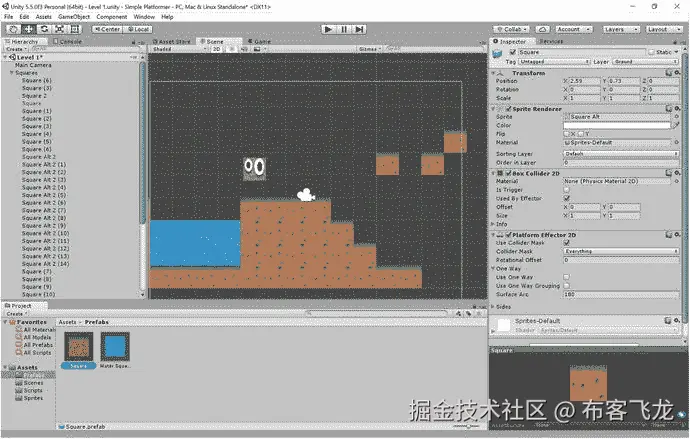Toggle scene audio icon in Scene toolbar
The image size is (690, 439).
(x=244, y=49)
